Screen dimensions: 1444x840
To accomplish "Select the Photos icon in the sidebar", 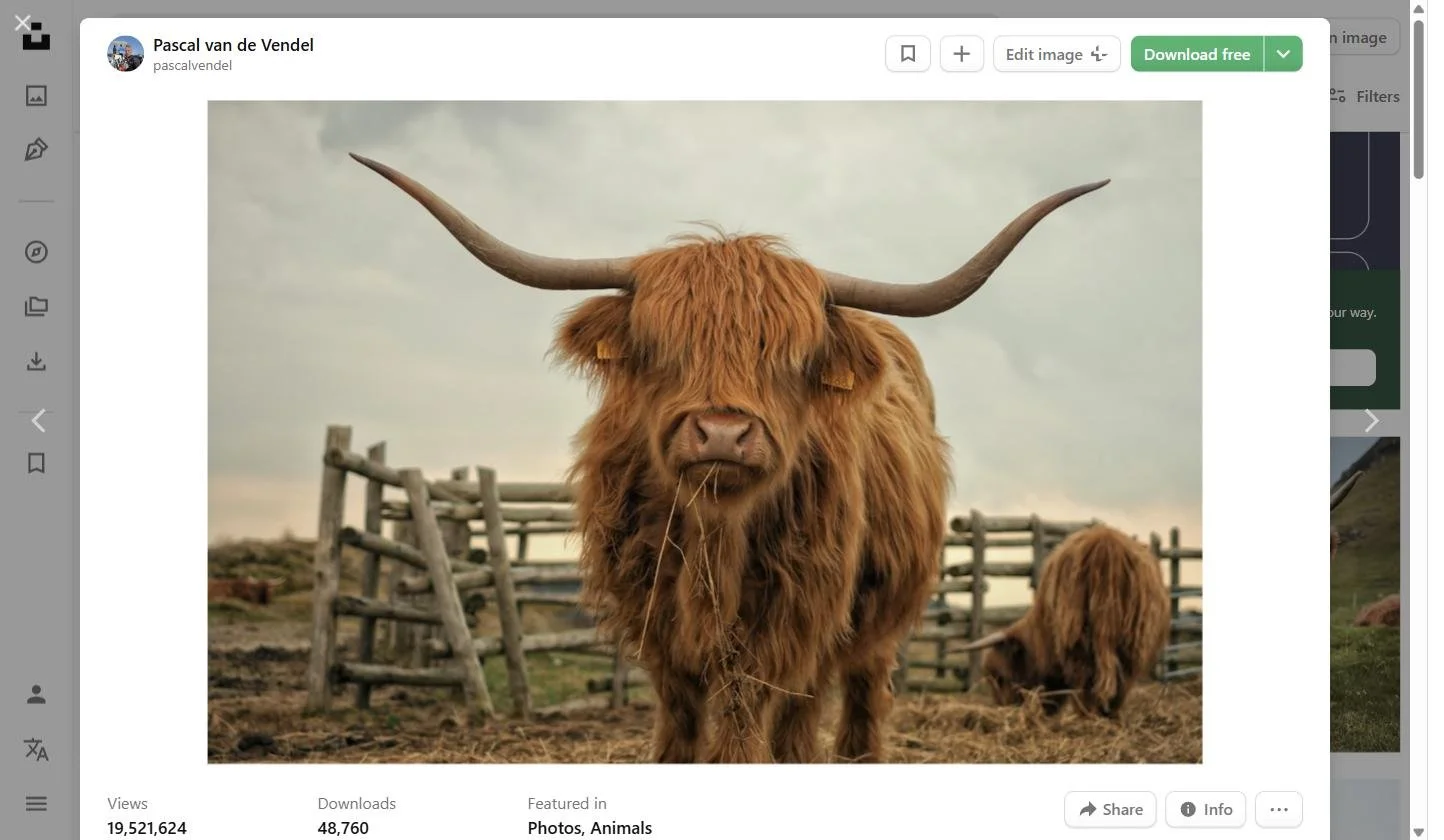I will (x=36, y=95).
